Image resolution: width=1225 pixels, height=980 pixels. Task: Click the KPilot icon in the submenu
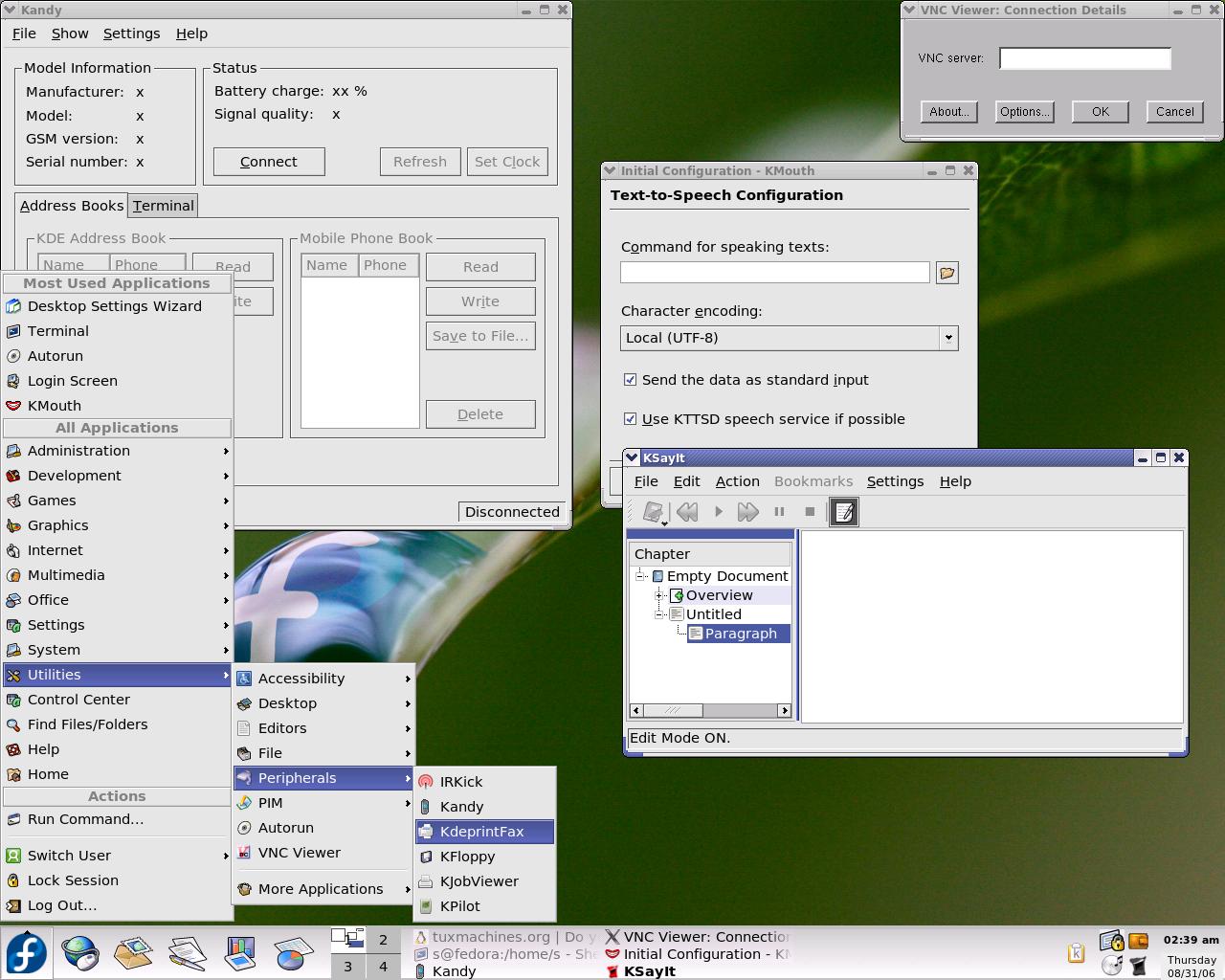(426, 906)
